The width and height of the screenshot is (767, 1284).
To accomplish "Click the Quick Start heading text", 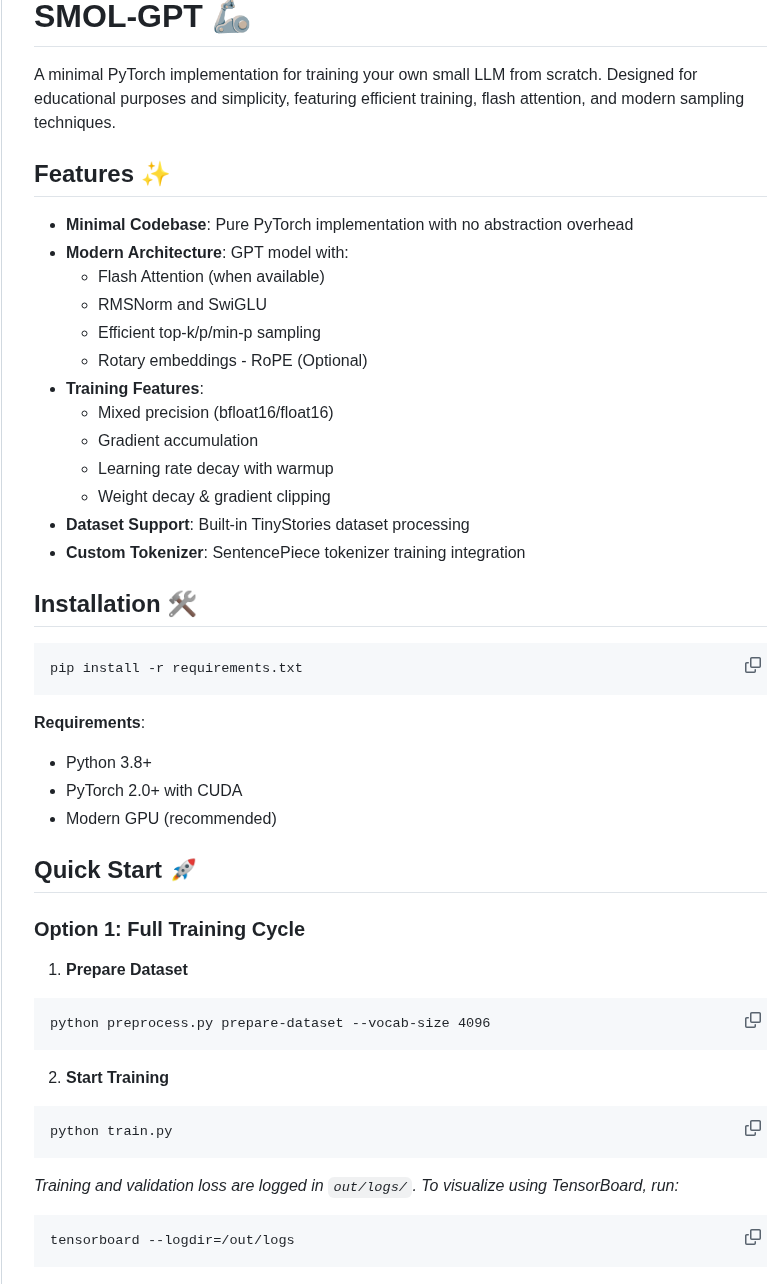I will 98,870.
